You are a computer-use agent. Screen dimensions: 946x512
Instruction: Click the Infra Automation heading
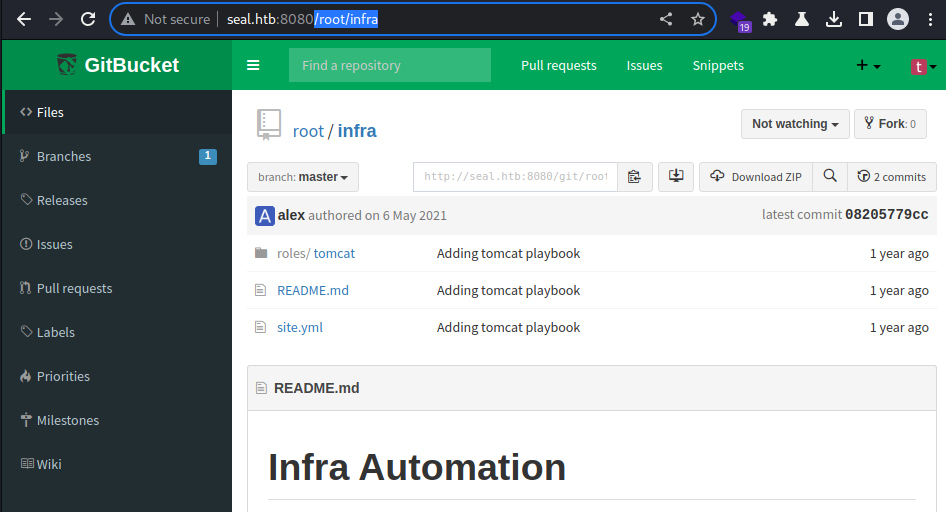tap(417, 467)
